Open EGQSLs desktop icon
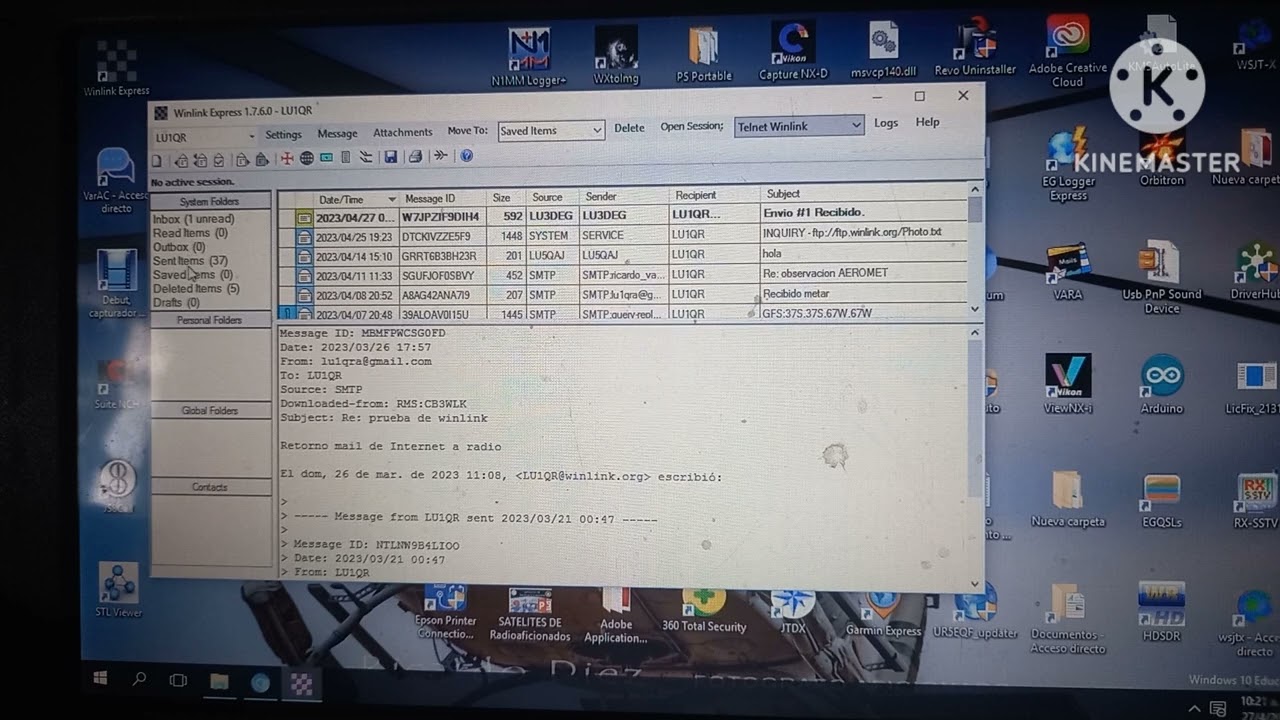 tap(1161, 500)
